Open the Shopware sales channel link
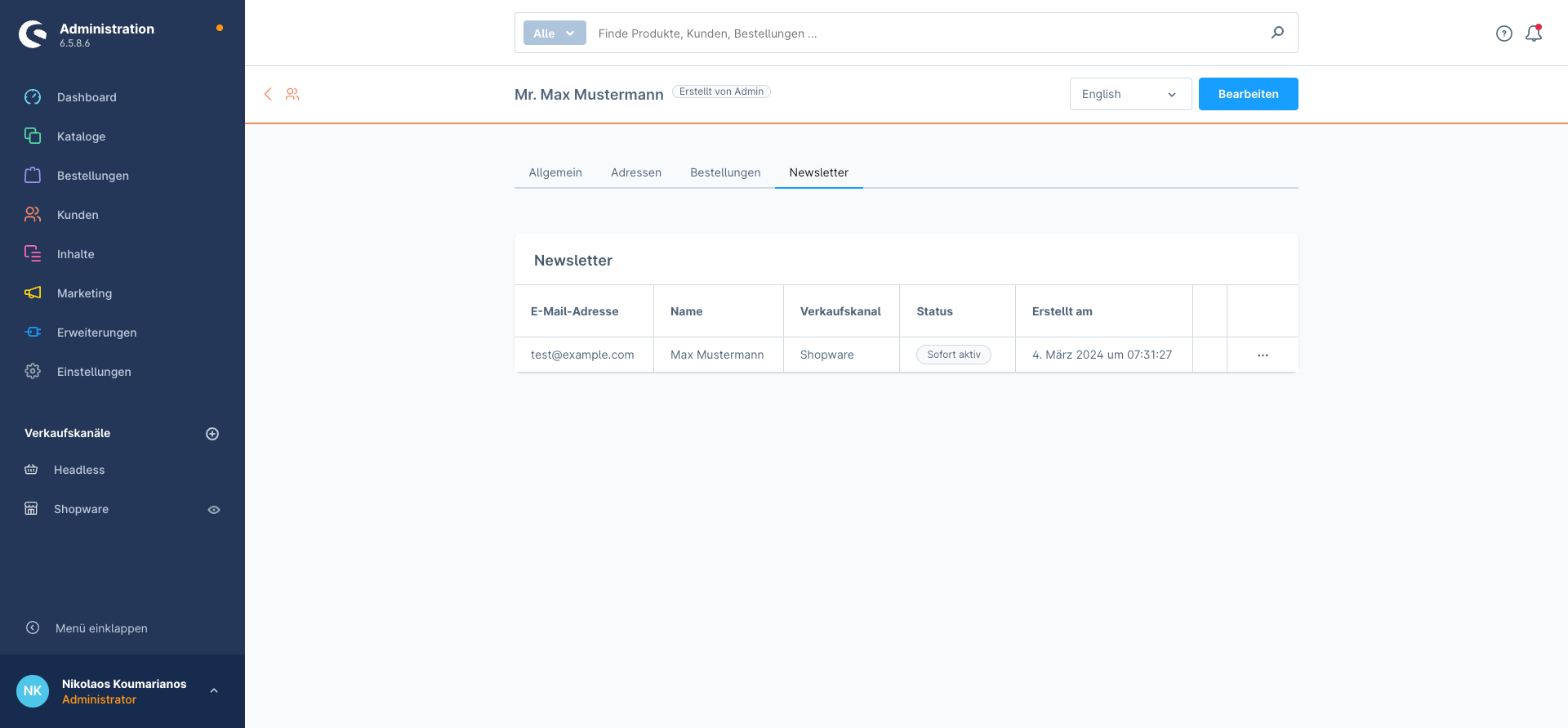This screenshot has height=728, width=1568. coord(81,509)
